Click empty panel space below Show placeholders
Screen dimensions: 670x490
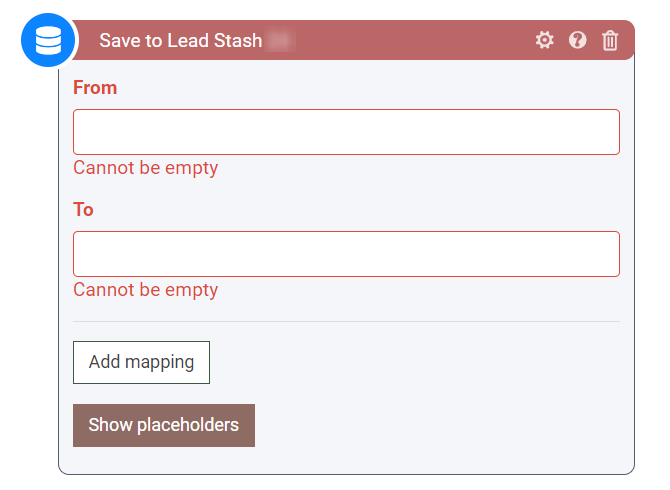346,459
